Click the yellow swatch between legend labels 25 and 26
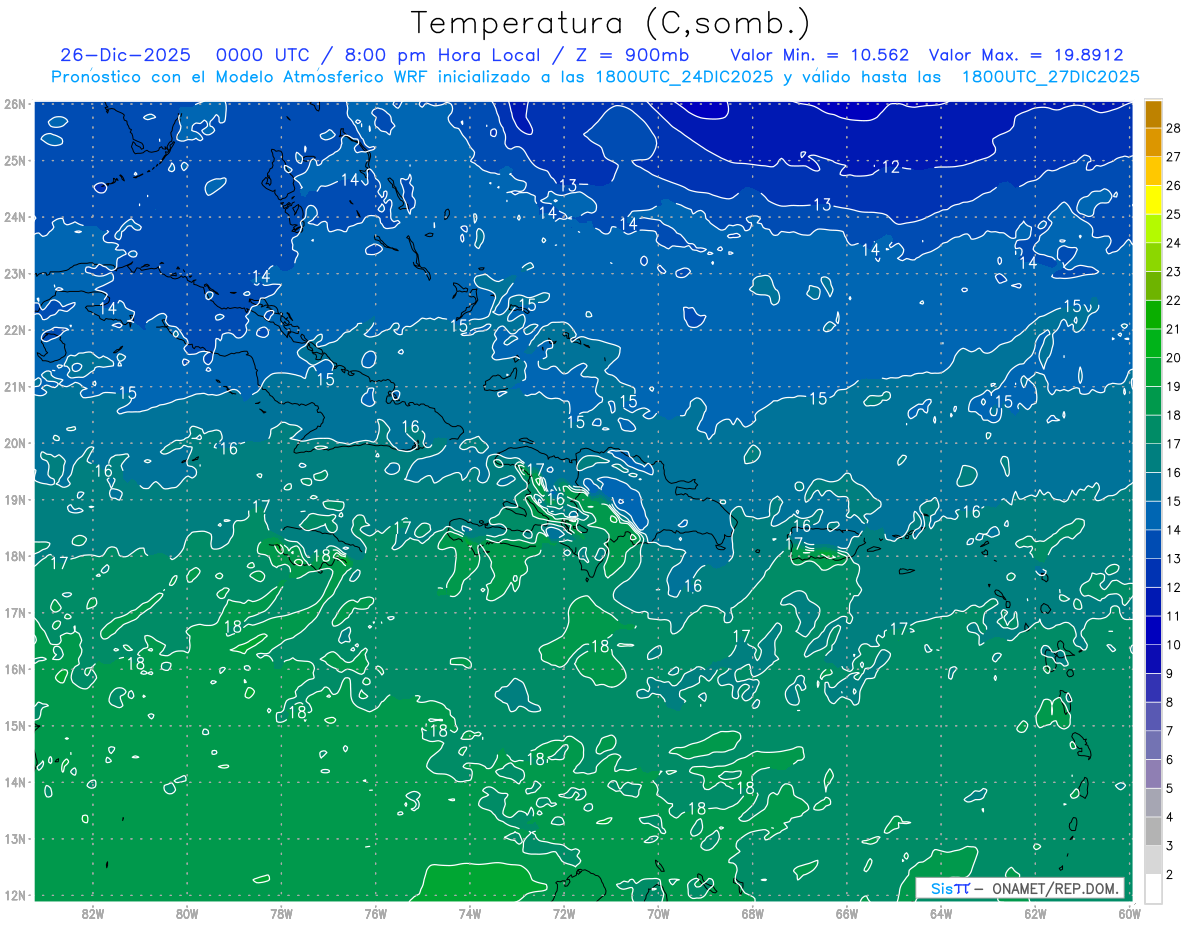The image size is (1200, 927). pos(1153,200)
